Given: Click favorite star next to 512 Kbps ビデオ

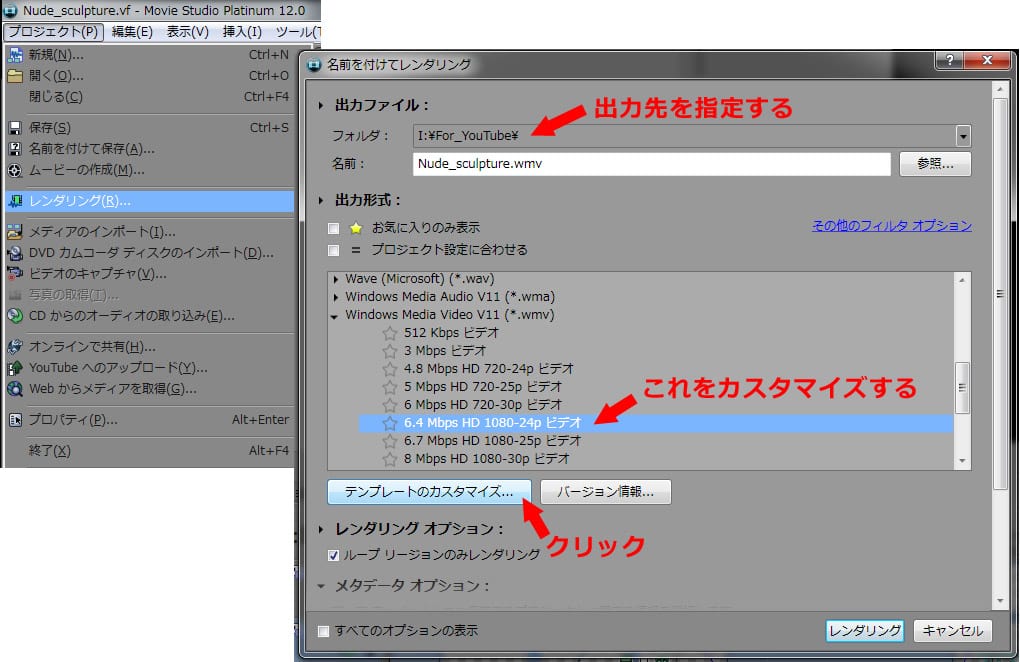Looking at the screenshot, I should click(x=390, y=333).
